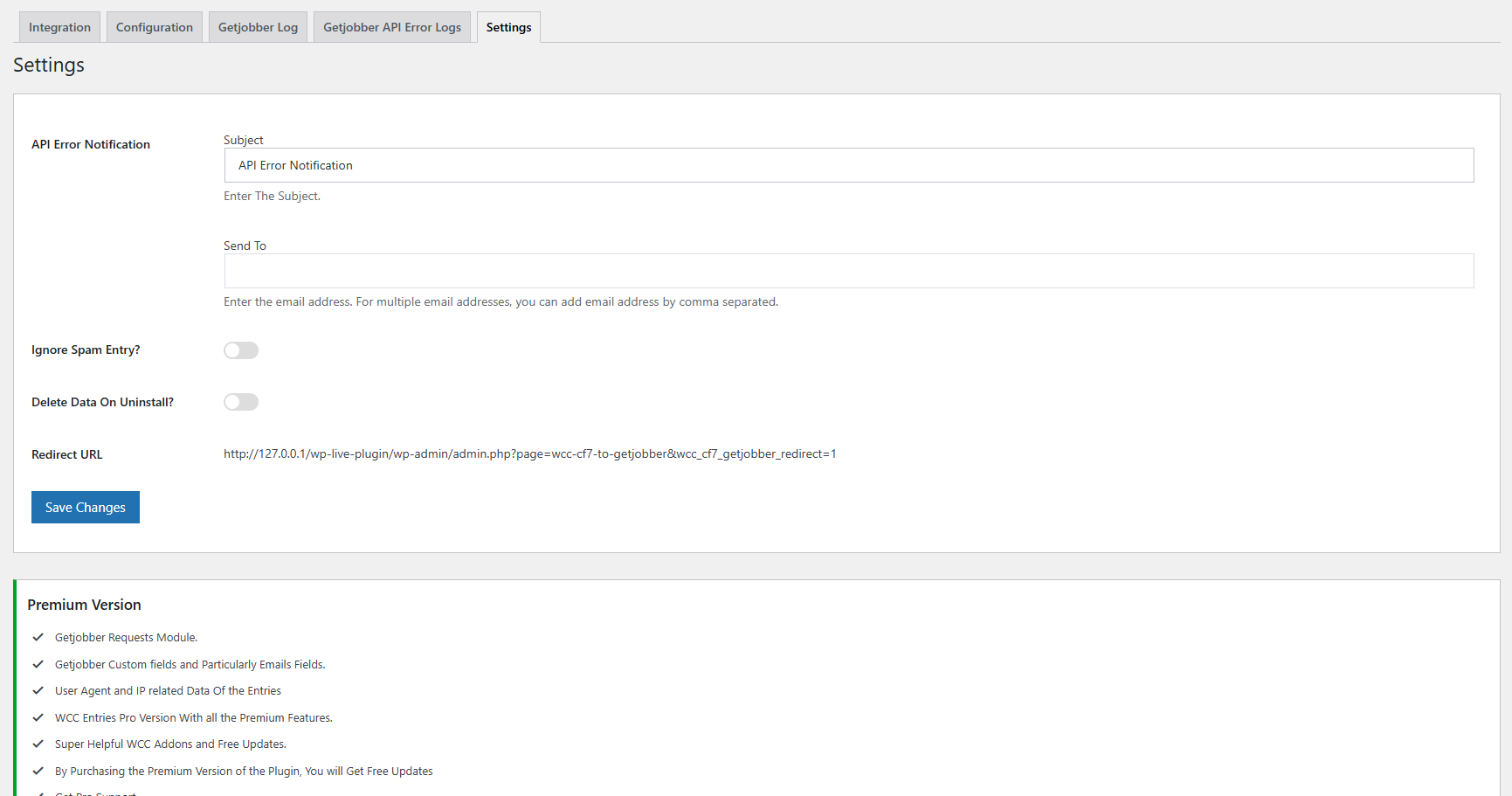Click the Redirect URL address text
This screenshot has height=796, width=1512.
(530, 454)
